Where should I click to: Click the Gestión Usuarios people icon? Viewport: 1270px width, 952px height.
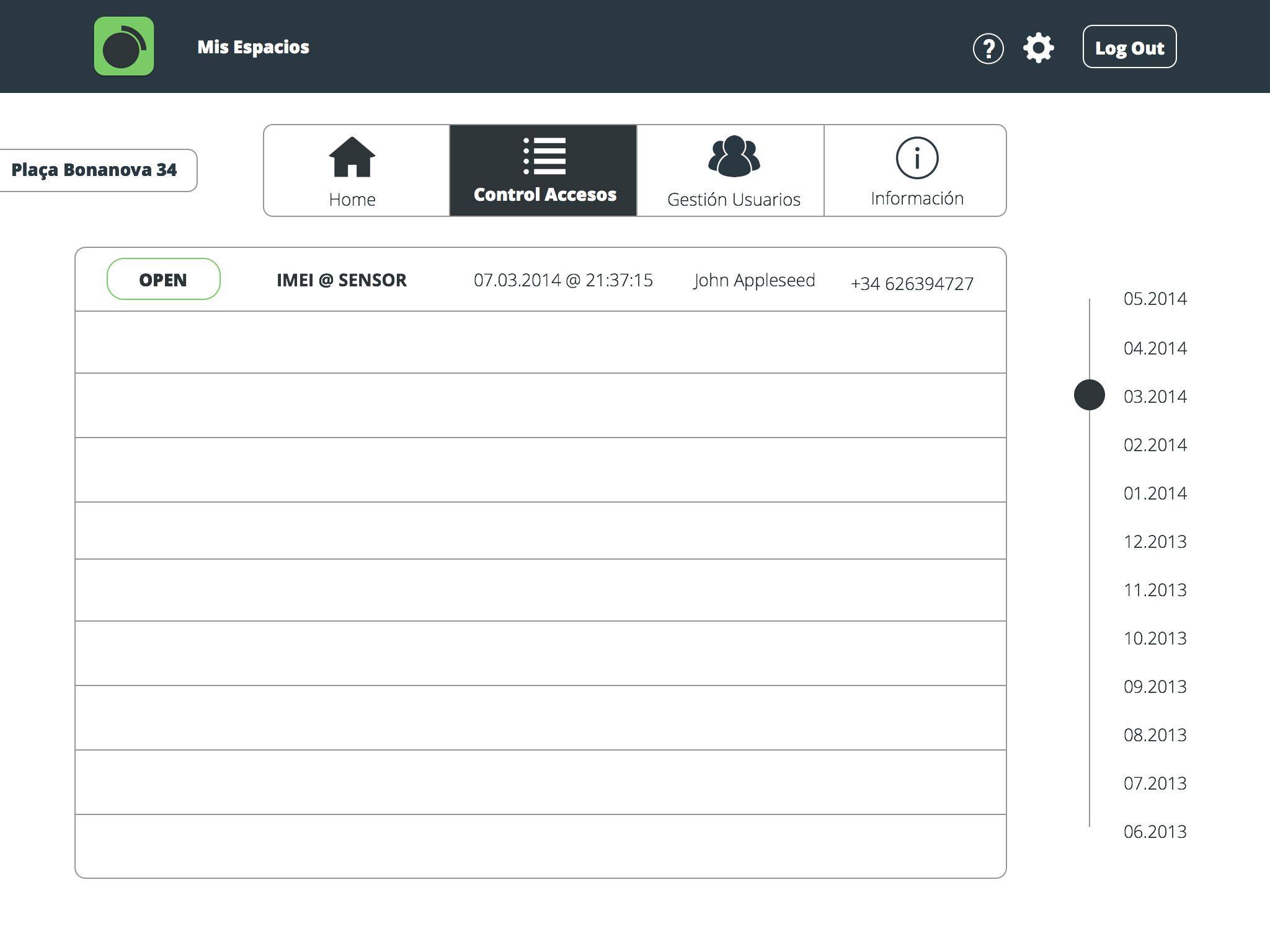(x=734, y=156)
